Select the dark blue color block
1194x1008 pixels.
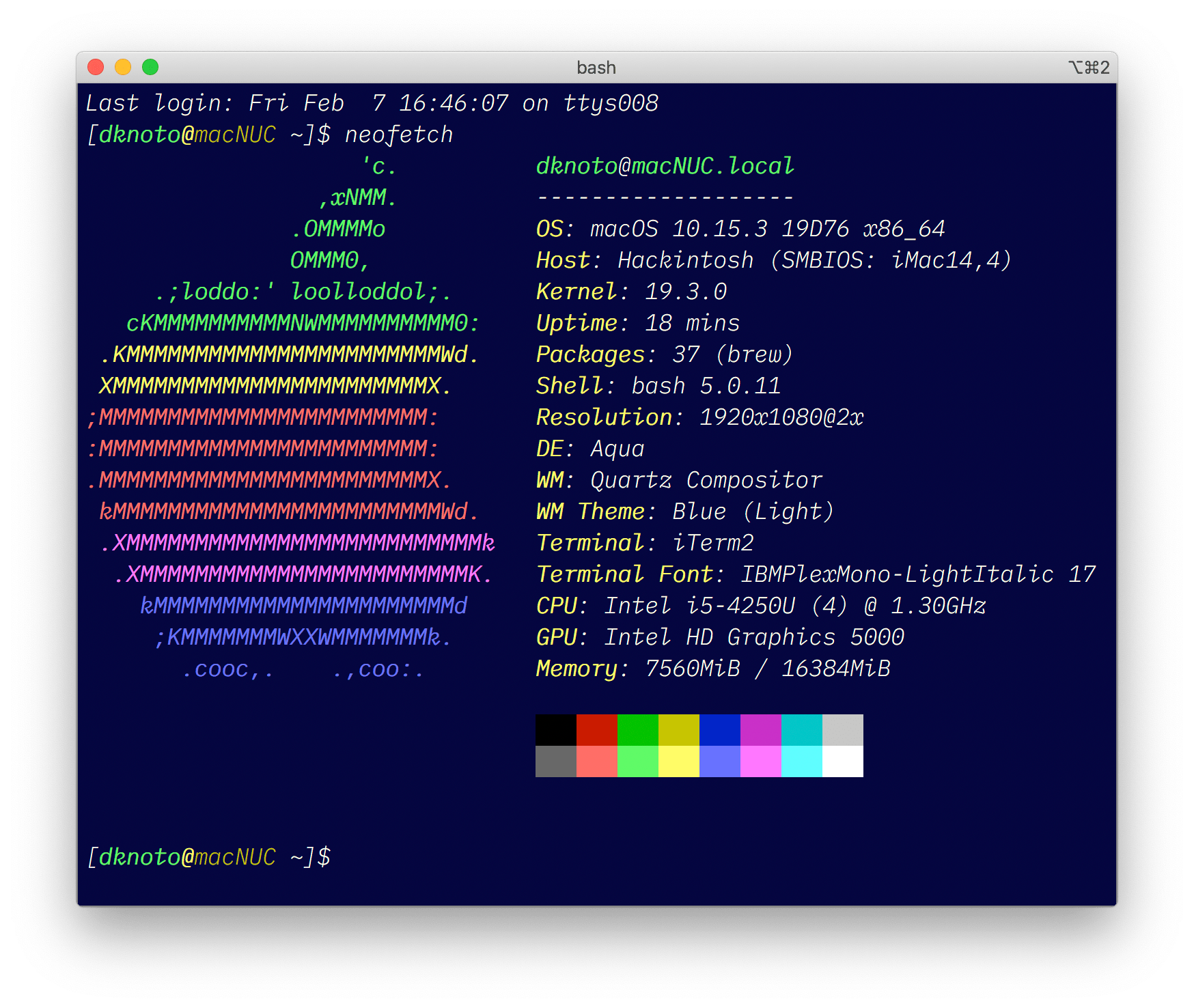coord(719,729)
